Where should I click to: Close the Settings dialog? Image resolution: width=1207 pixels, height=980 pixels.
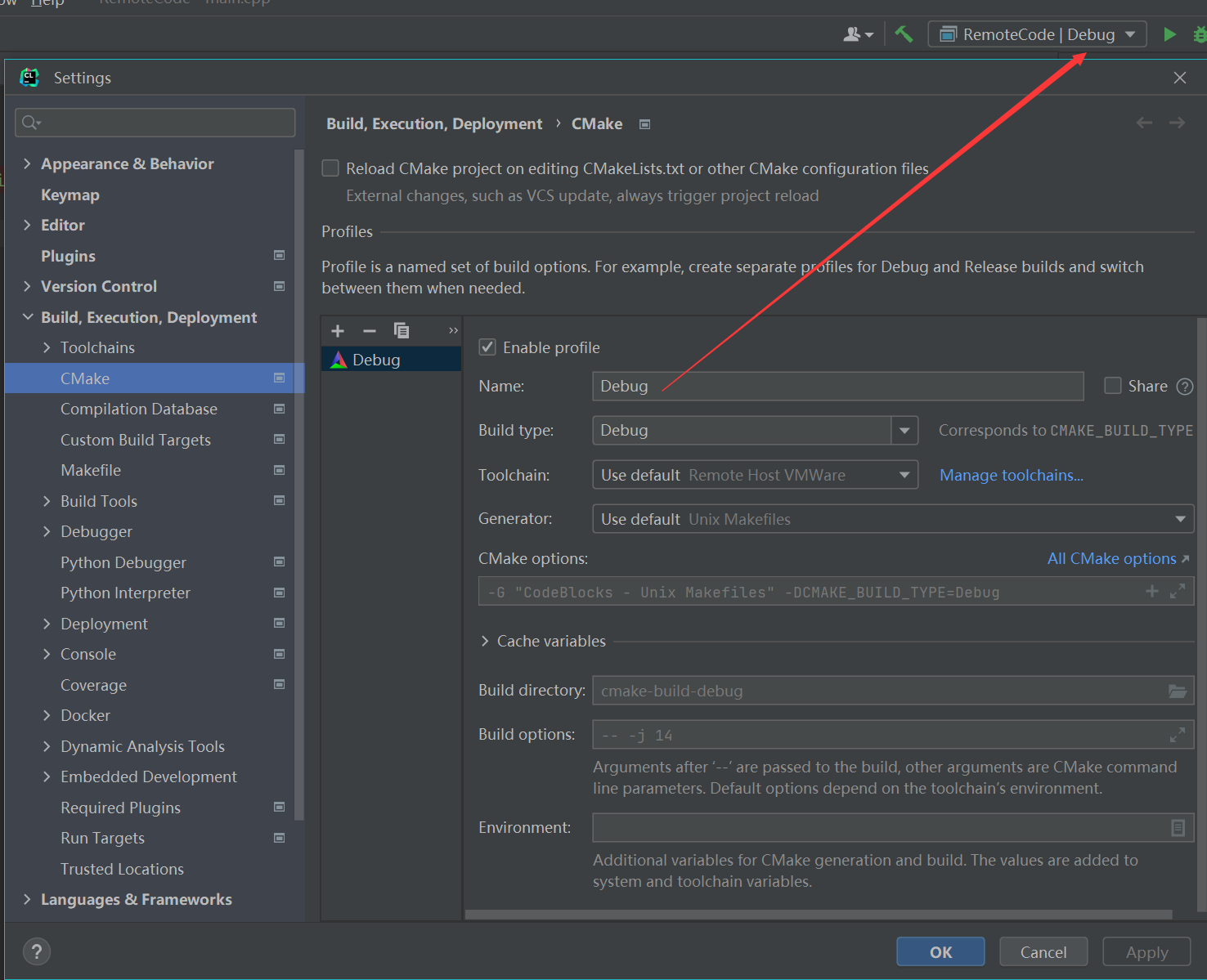pyautogui.click(x=1179, y=78)
